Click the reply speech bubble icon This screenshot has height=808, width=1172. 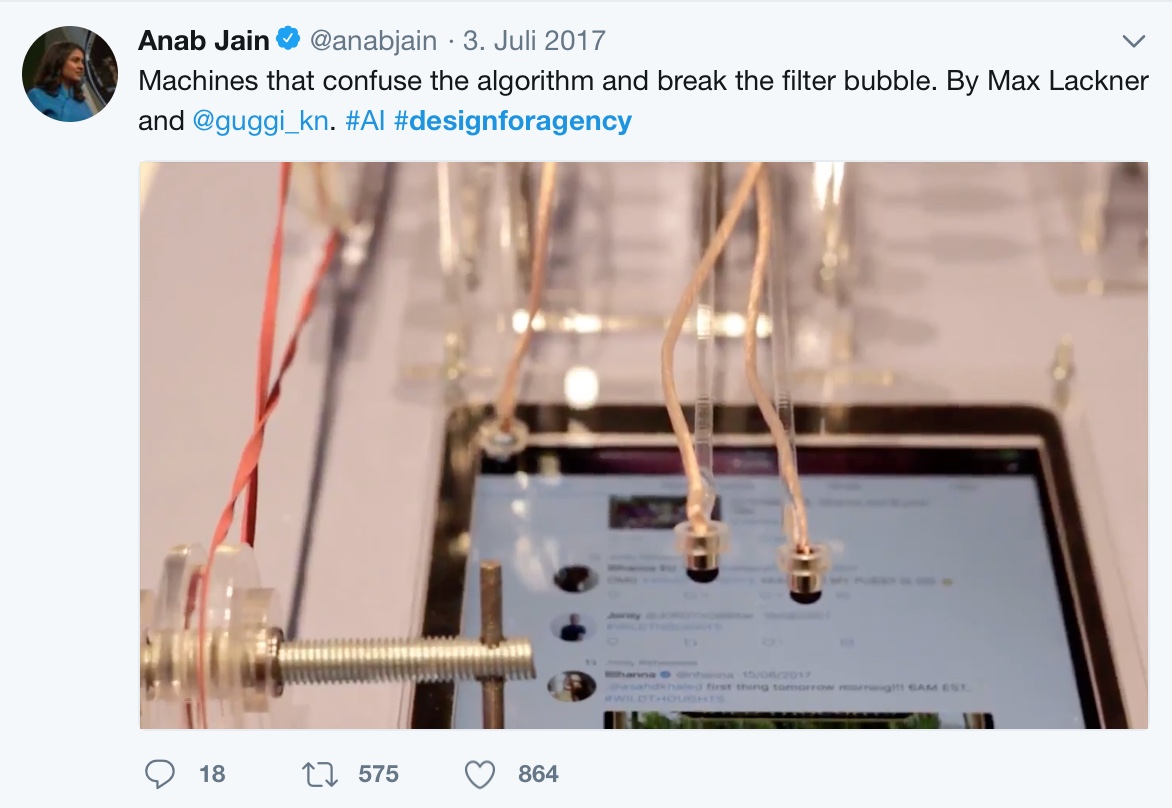point(159,774)
